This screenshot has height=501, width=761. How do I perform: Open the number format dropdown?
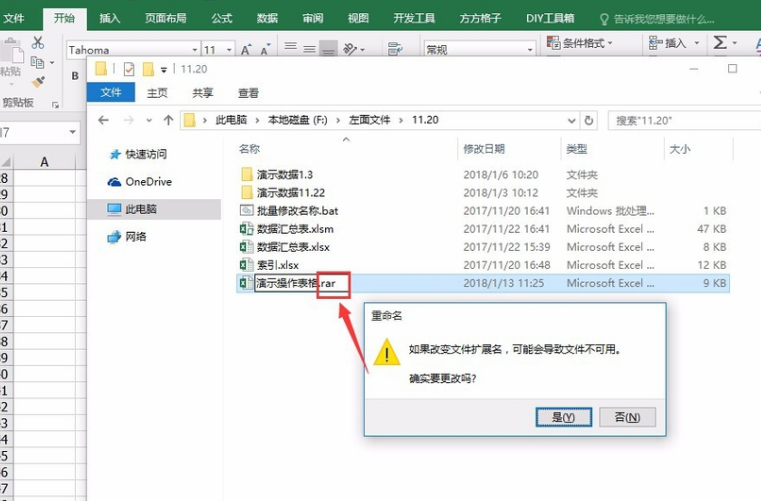530,50
